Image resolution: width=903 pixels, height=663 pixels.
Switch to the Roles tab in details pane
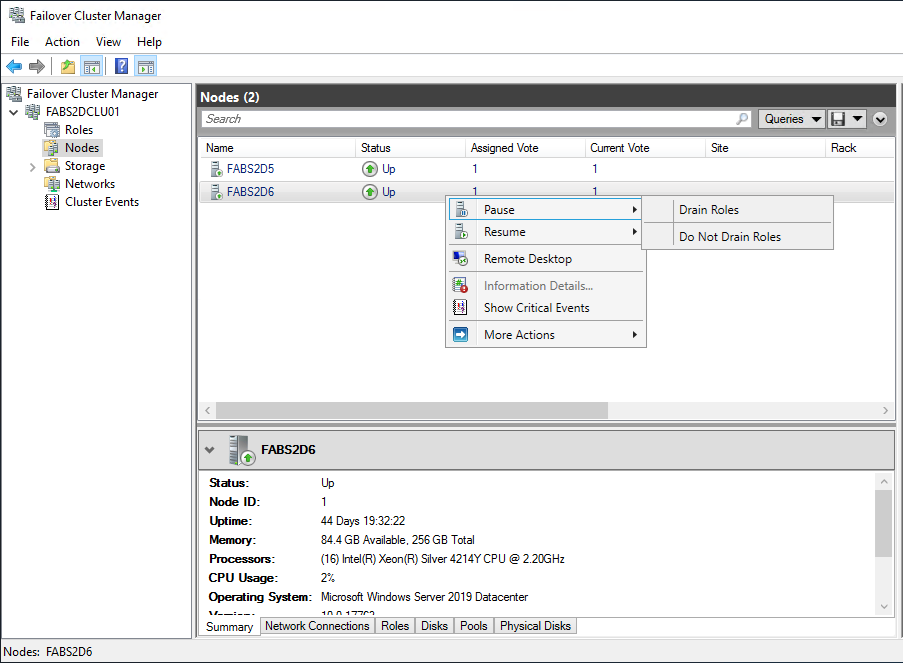point(395,626)
